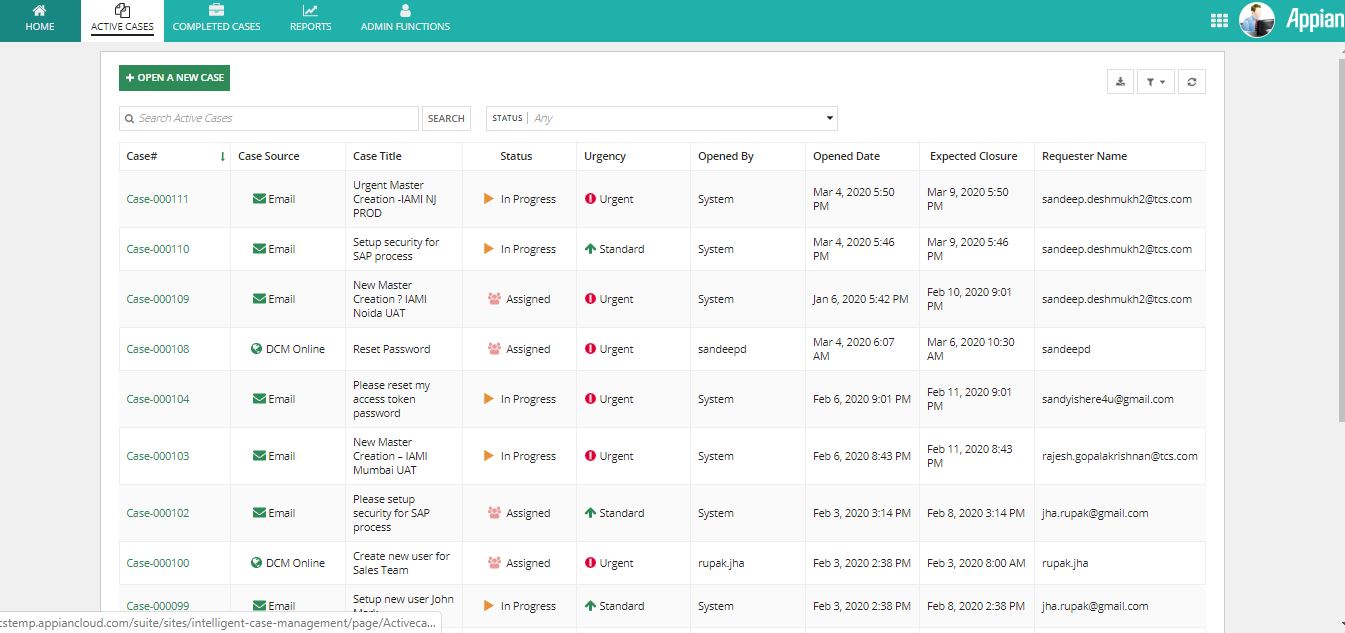Toggle Case# column sort order
Viewport: 1345px width, 633px height.
pos(222,156)
